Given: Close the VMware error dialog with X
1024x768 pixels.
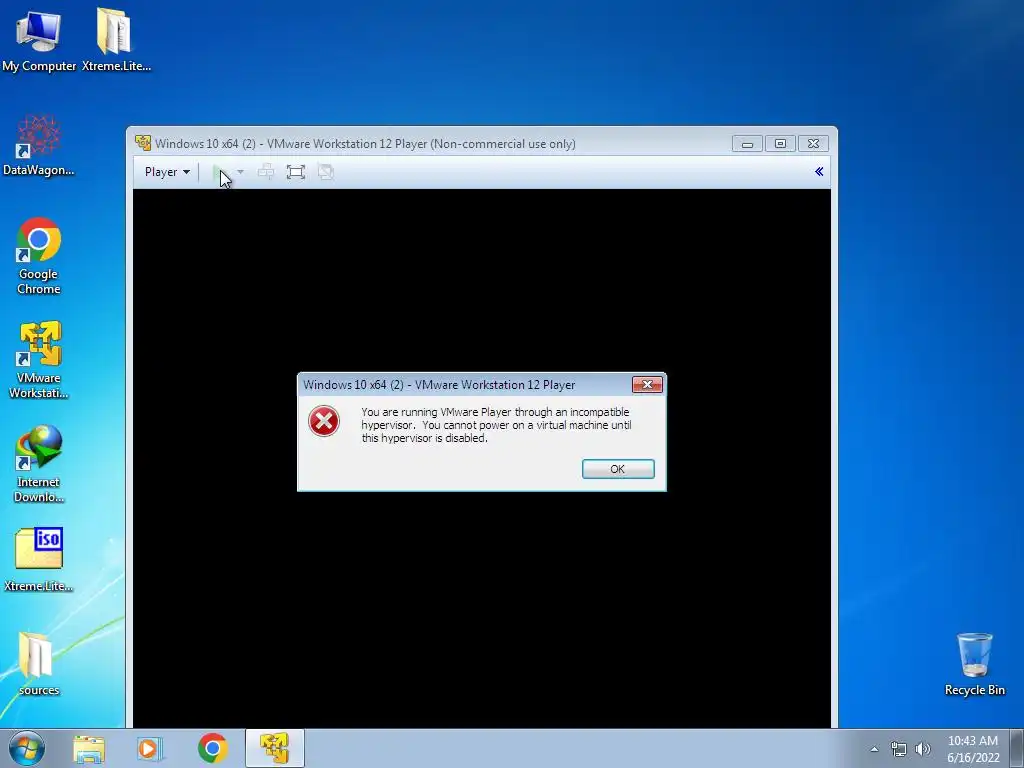Looking at the screenshot, I should pyautogui.click(x=647, y=385).
